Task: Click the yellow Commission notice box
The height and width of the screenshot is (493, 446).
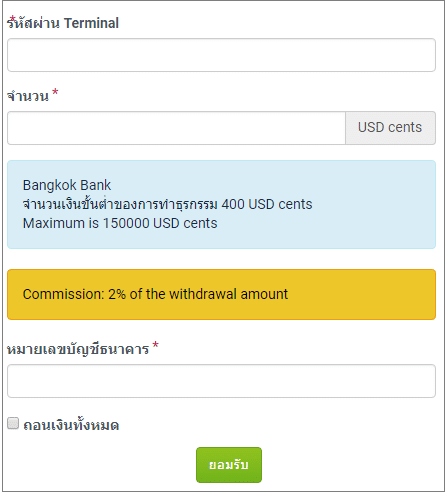Action: coord(221,295)
